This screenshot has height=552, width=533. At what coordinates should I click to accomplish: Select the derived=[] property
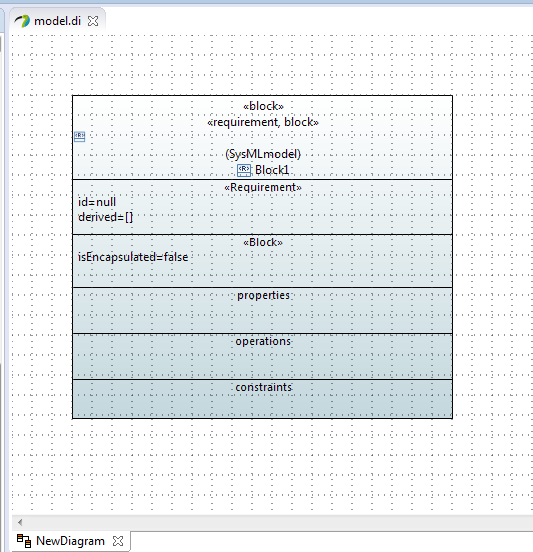point(106,217)
